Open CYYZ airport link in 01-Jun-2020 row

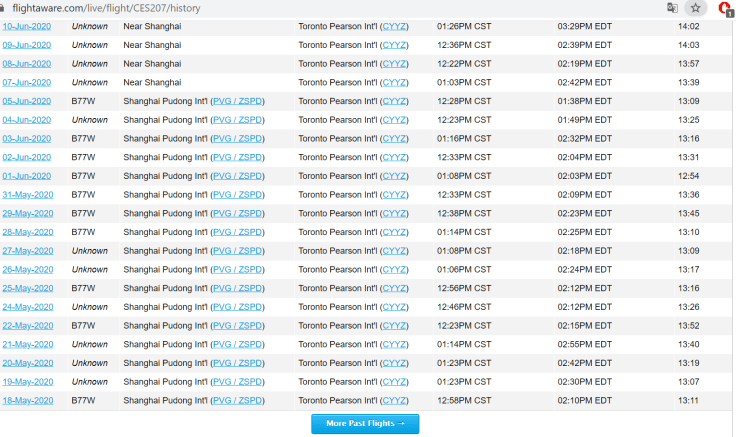(393, 176)
